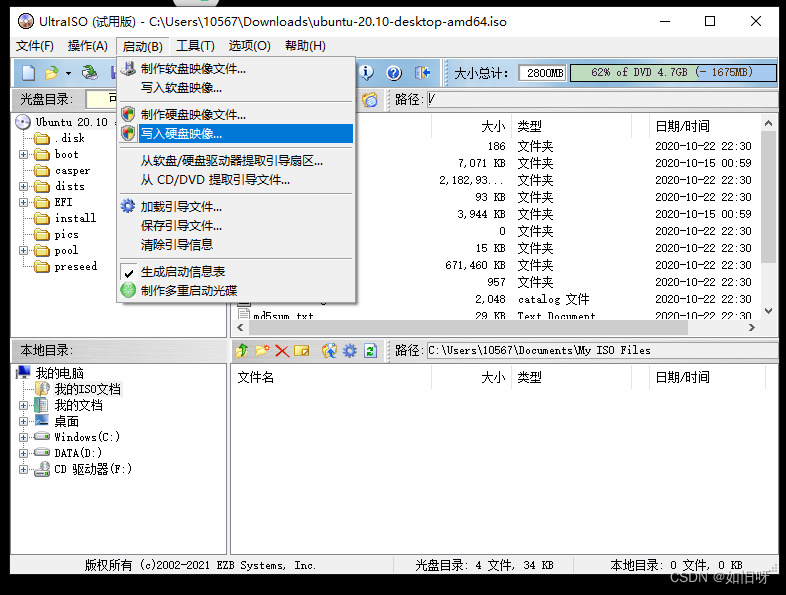Select the preseed folder in tree
Screen dimensions: 786x595
pos(76,267)
